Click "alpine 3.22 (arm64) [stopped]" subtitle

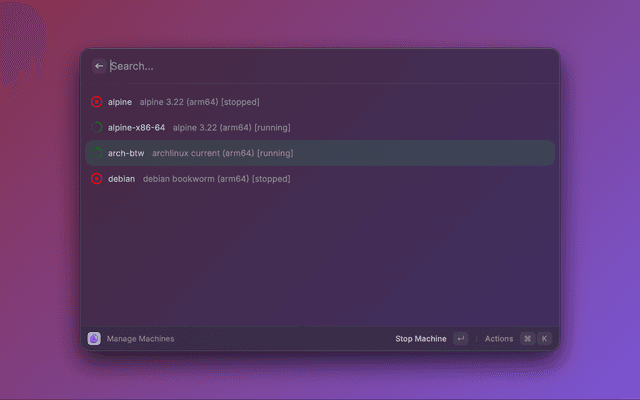pyautogui.click(x=199, y=102)
